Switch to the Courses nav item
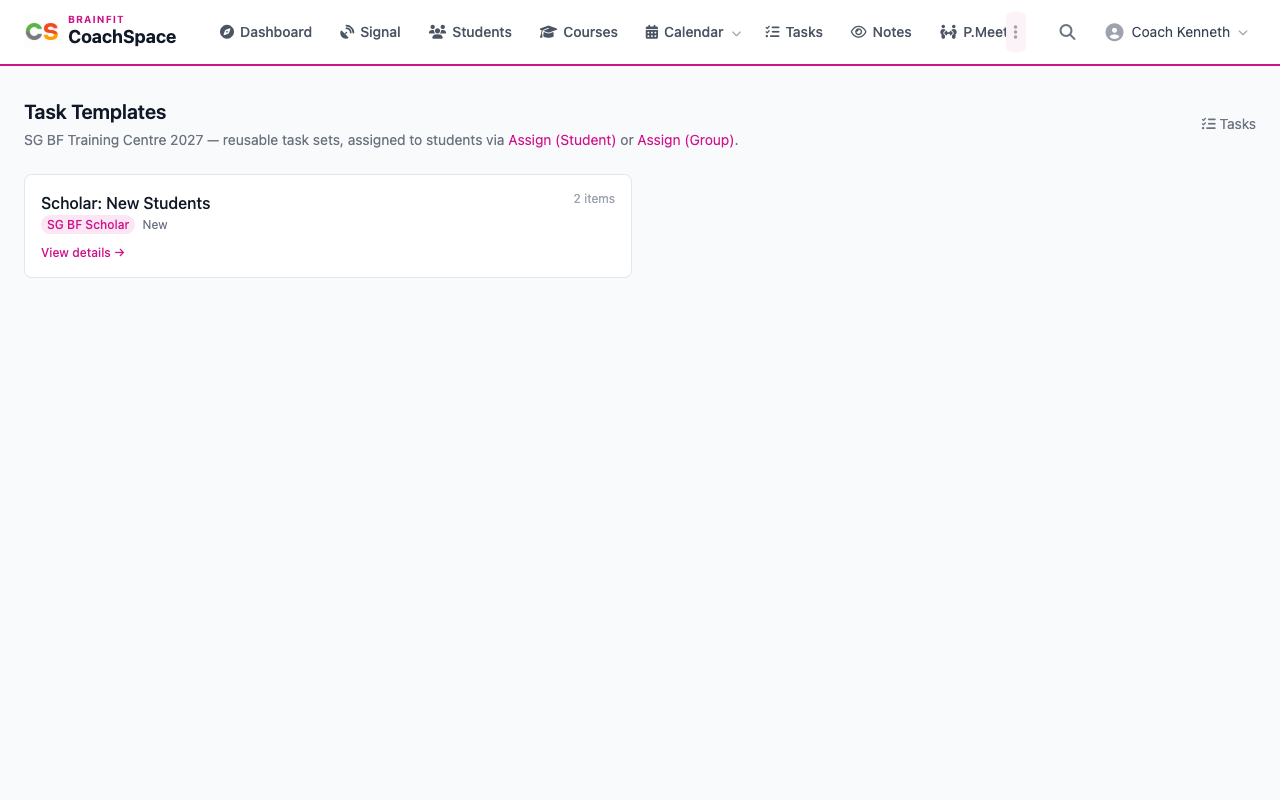Image resolution: width=1280 pixels, height=800 pixels. [579, 32]
